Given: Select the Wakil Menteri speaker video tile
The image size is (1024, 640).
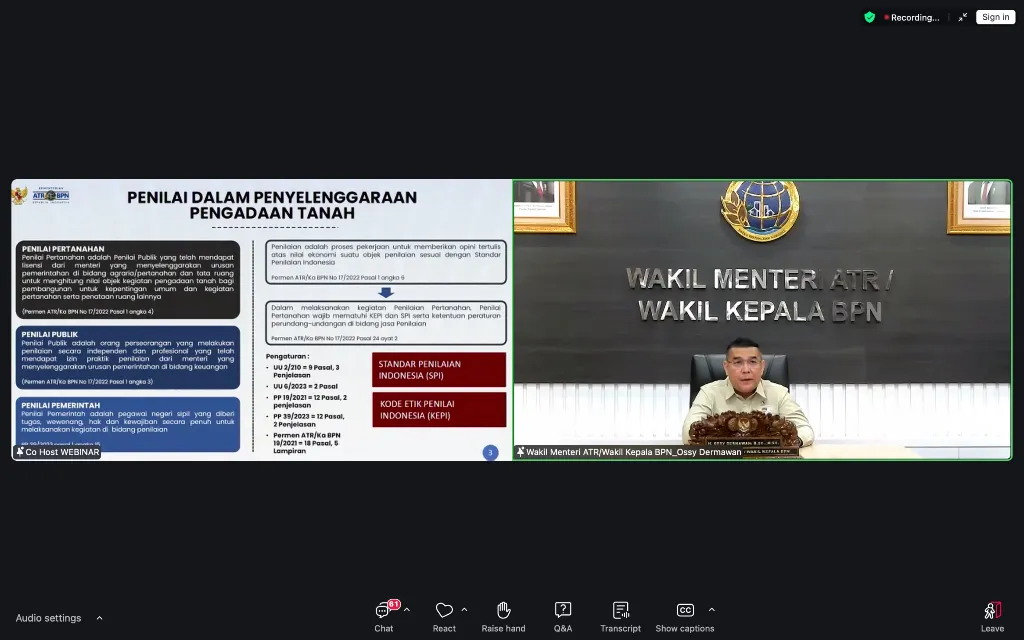Looking at the screenshot, I should pyautogui.click(x=762, y=320).
